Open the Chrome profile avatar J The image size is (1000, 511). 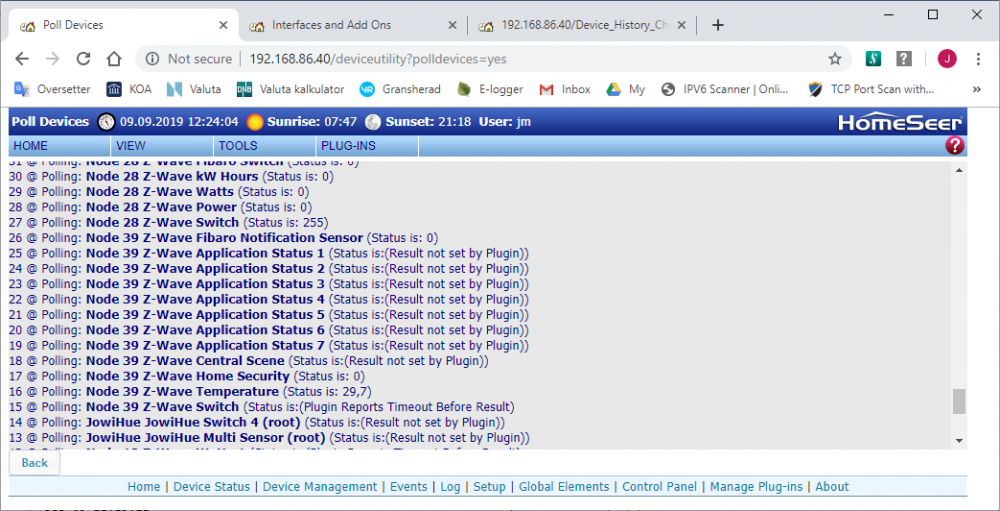tap(946, 59)
